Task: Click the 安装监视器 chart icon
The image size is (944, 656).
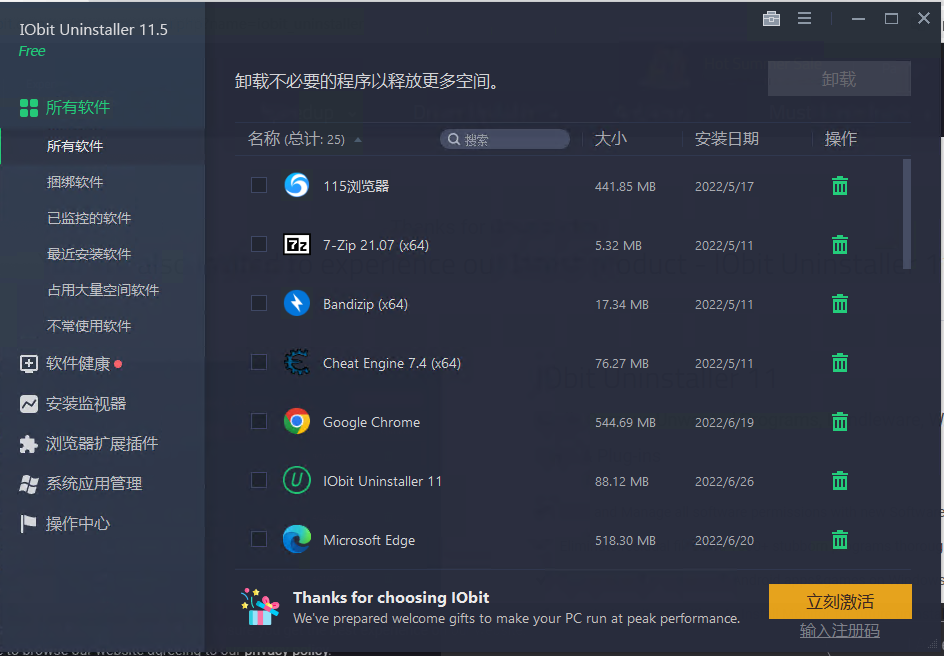Action: pos(29,404)
